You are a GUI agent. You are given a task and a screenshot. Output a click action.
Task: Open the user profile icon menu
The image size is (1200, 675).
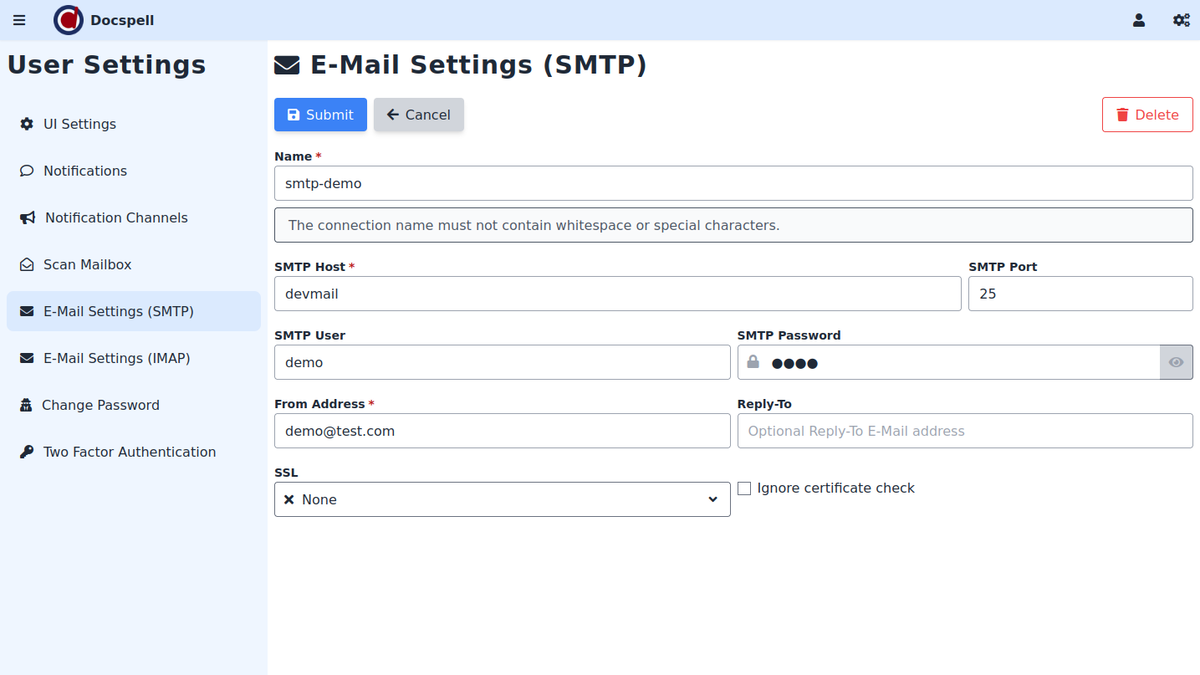pos(1139,20)
